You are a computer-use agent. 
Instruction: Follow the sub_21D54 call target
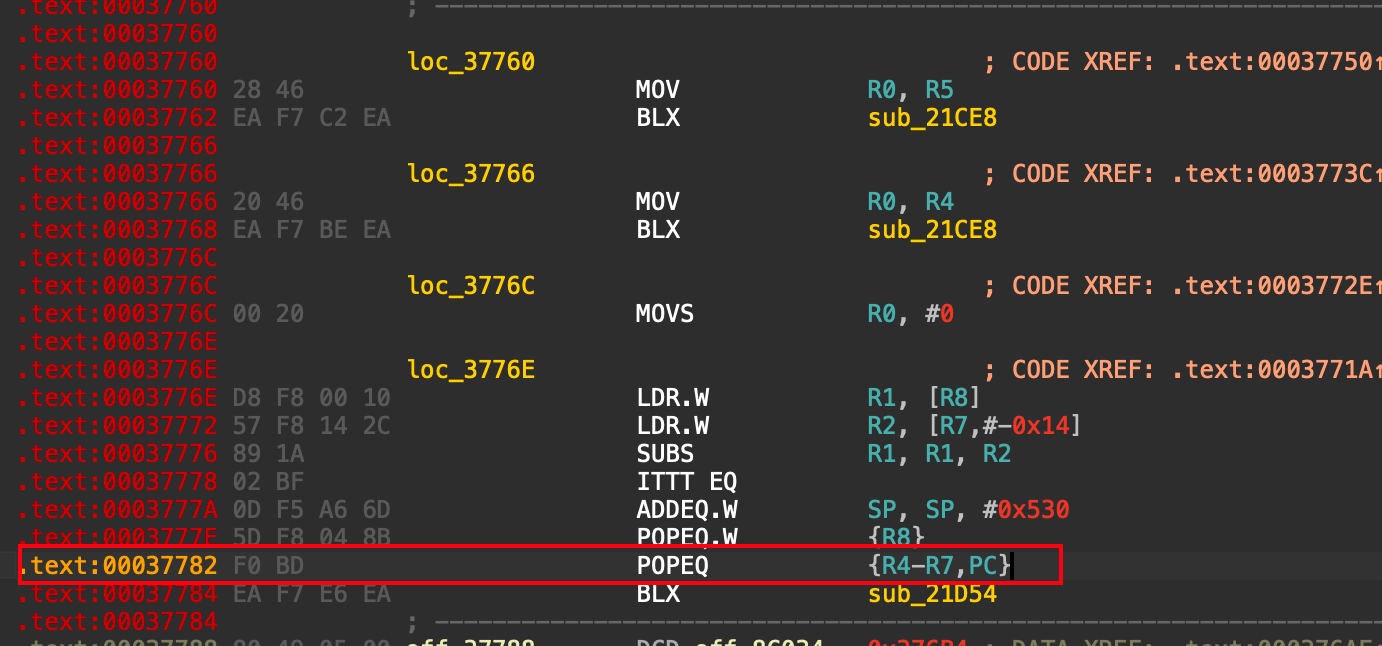coord(932,594)
